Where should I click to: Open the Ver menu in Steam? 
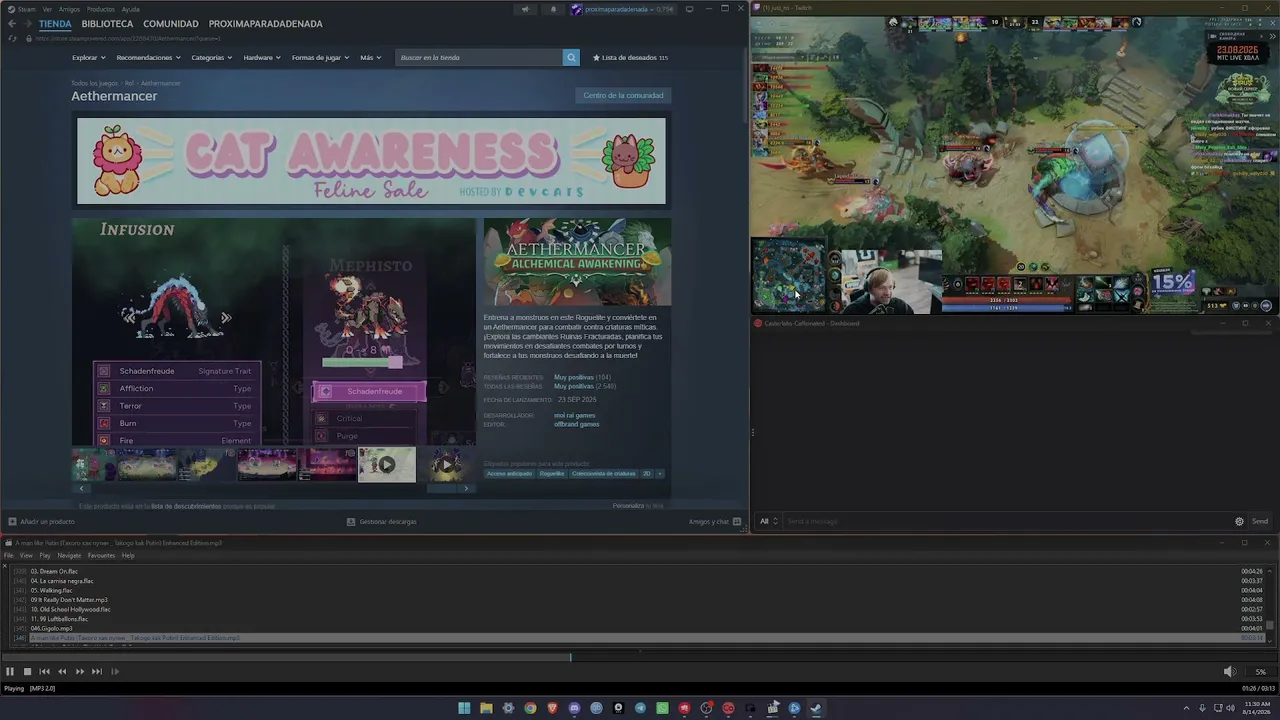click(47, 9)
